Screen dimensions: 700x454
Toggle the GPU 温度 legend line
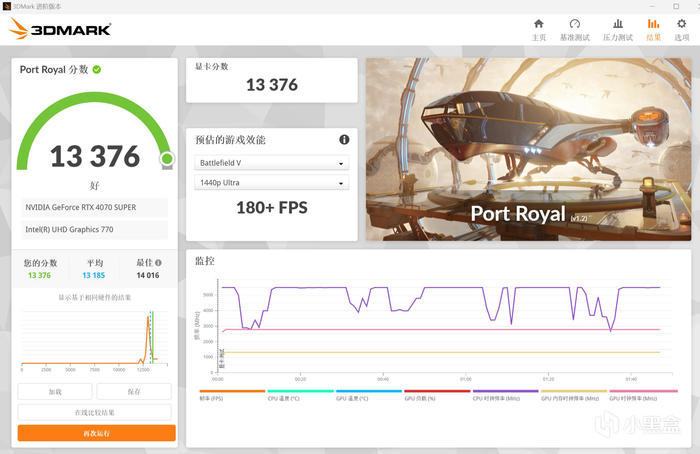tap(369, 395)
